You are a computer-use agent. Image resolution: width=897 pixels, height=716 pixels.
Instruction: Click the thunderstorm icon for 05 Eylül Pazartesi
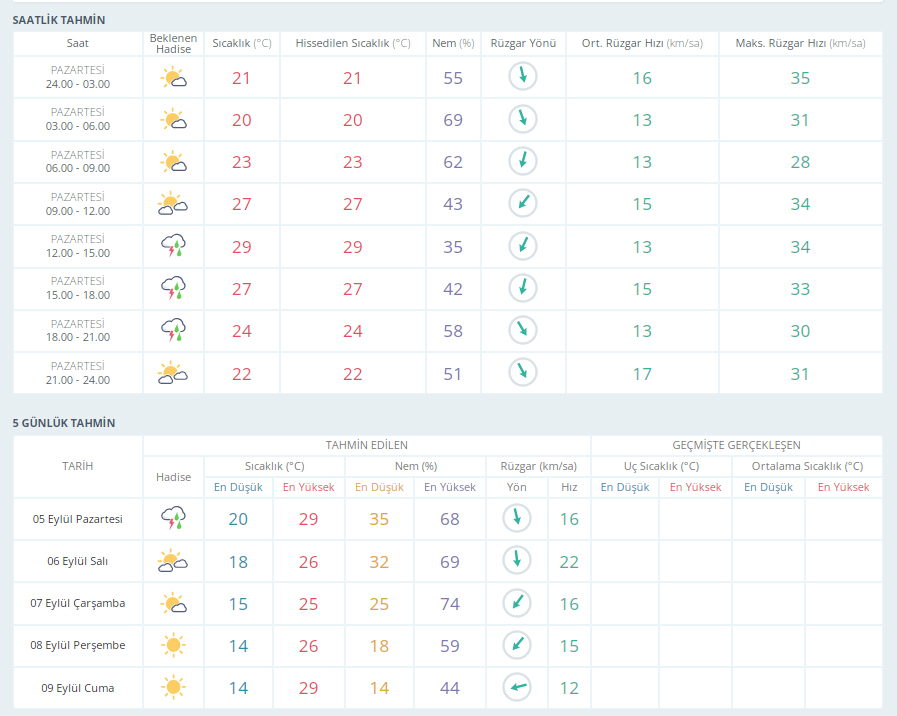(173, 519)
